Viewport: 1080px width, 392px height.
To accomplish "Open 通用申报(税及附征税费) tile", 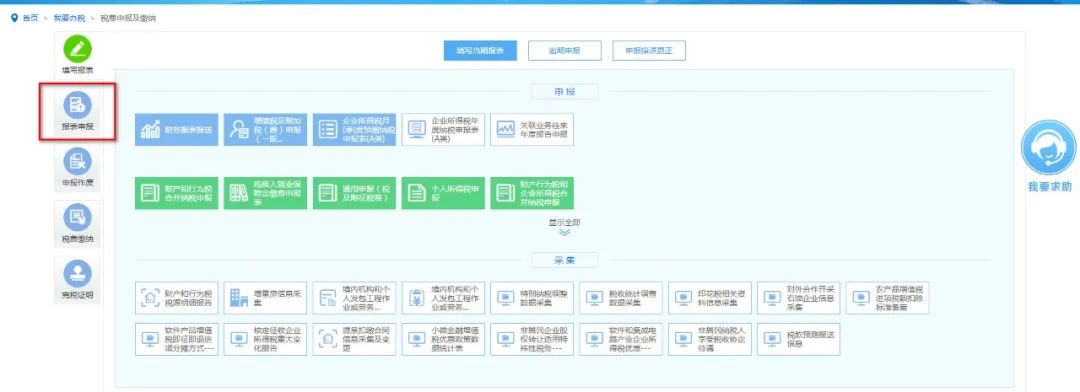I will pyautogui.click(x=354, y=193).
